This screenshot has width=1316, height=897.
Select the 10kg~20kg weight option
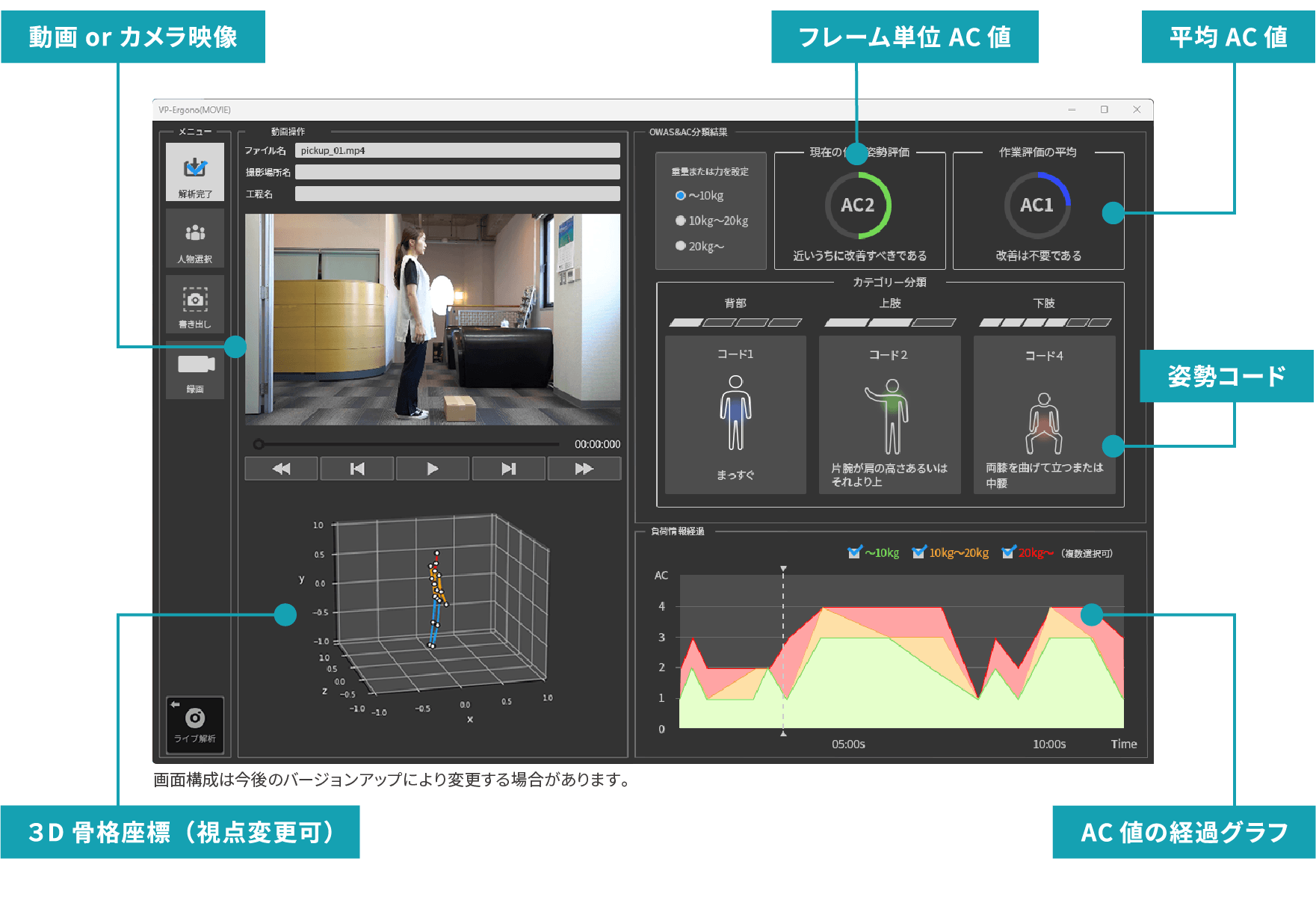pos(680,221)
